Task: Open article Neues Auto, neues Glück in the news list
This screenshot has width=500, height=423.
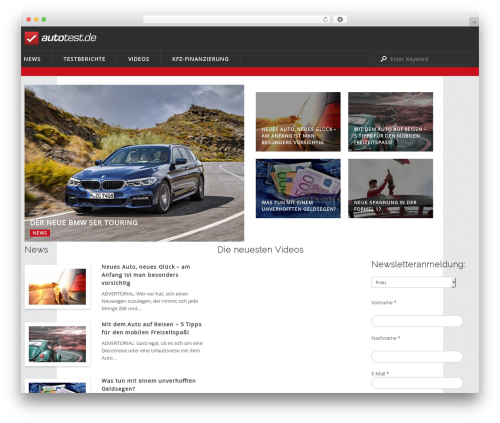Action: click(146, 275)
